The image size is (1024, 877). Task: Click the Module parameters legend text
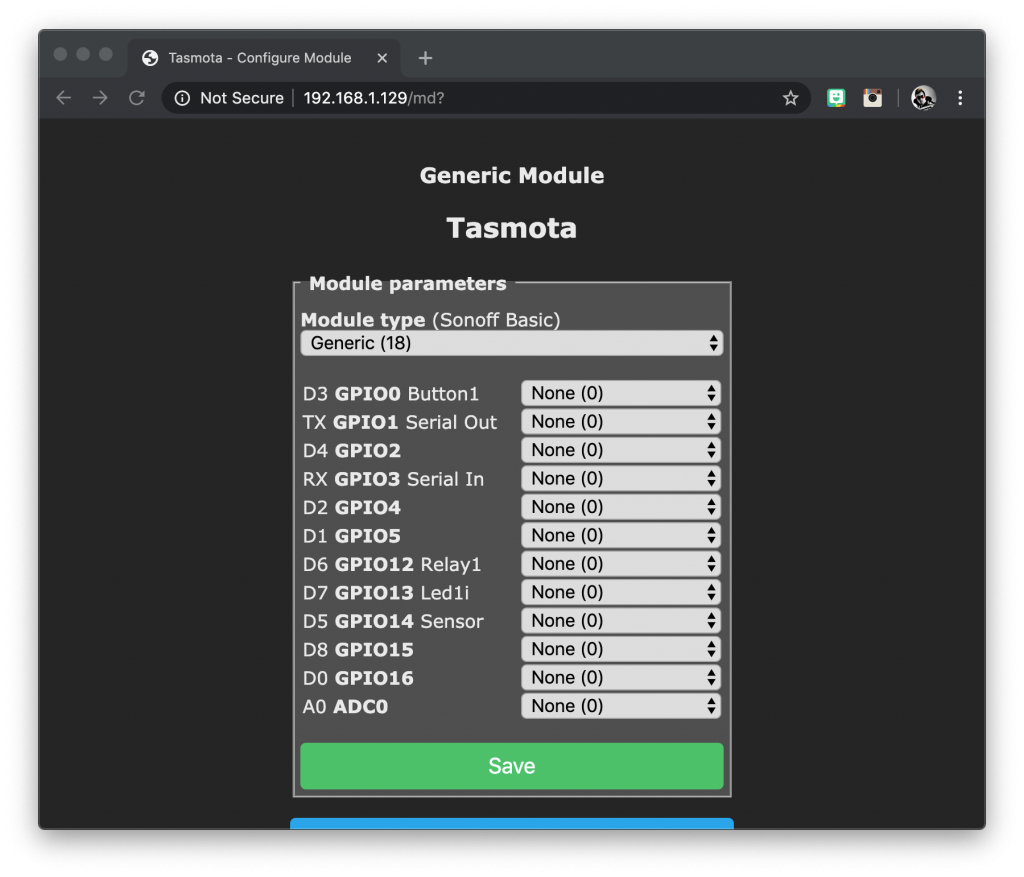pyautogui.click(x=408, y=283)
